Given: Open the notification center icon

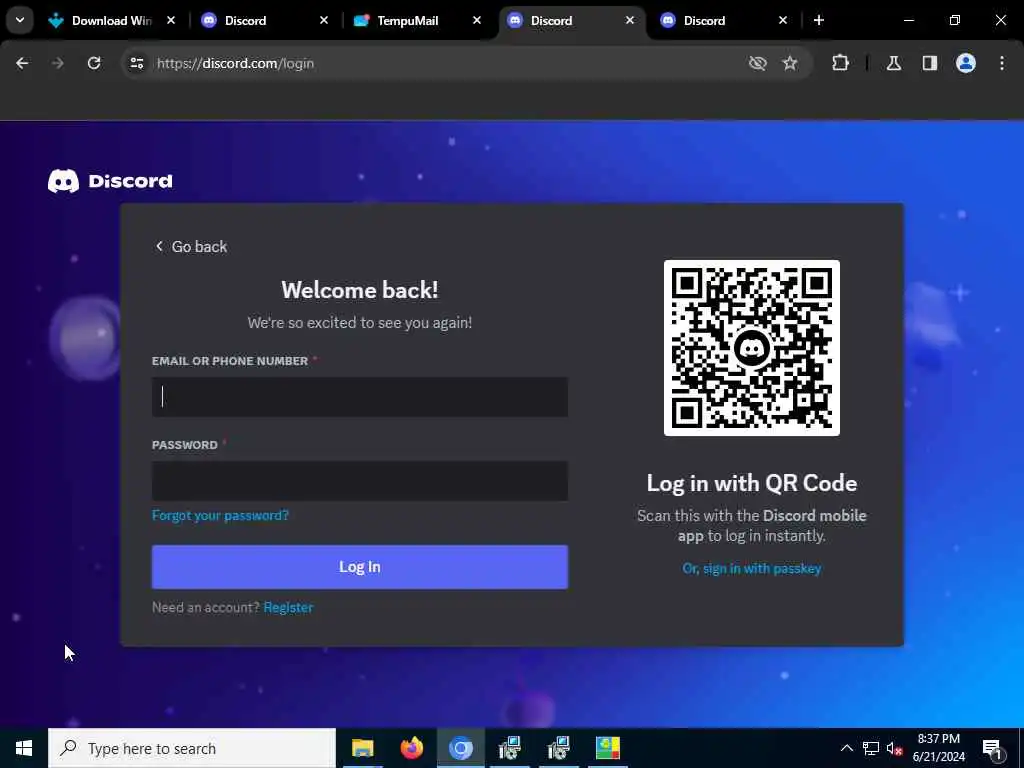Looking at the screenshot, I should pyautogui.click(x=992, y=748).
